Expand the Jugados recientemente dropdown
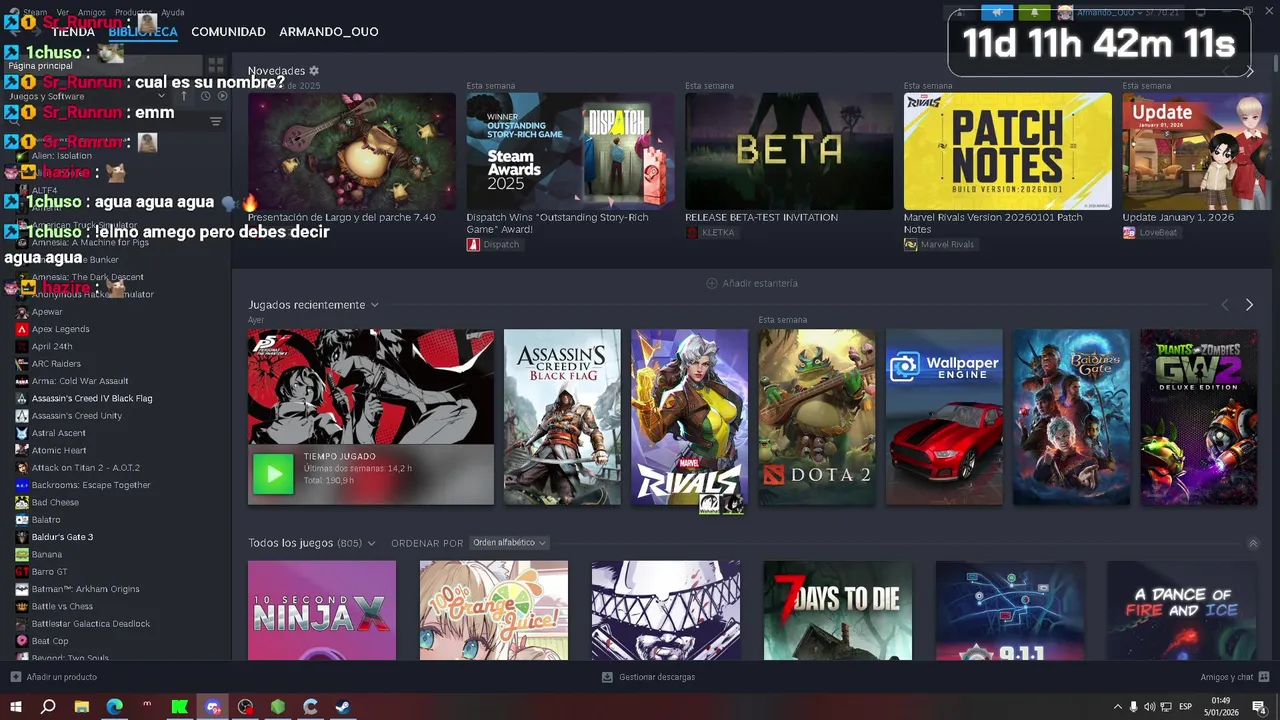Viewport: 1280px width, 720px height. click(375, 305)
